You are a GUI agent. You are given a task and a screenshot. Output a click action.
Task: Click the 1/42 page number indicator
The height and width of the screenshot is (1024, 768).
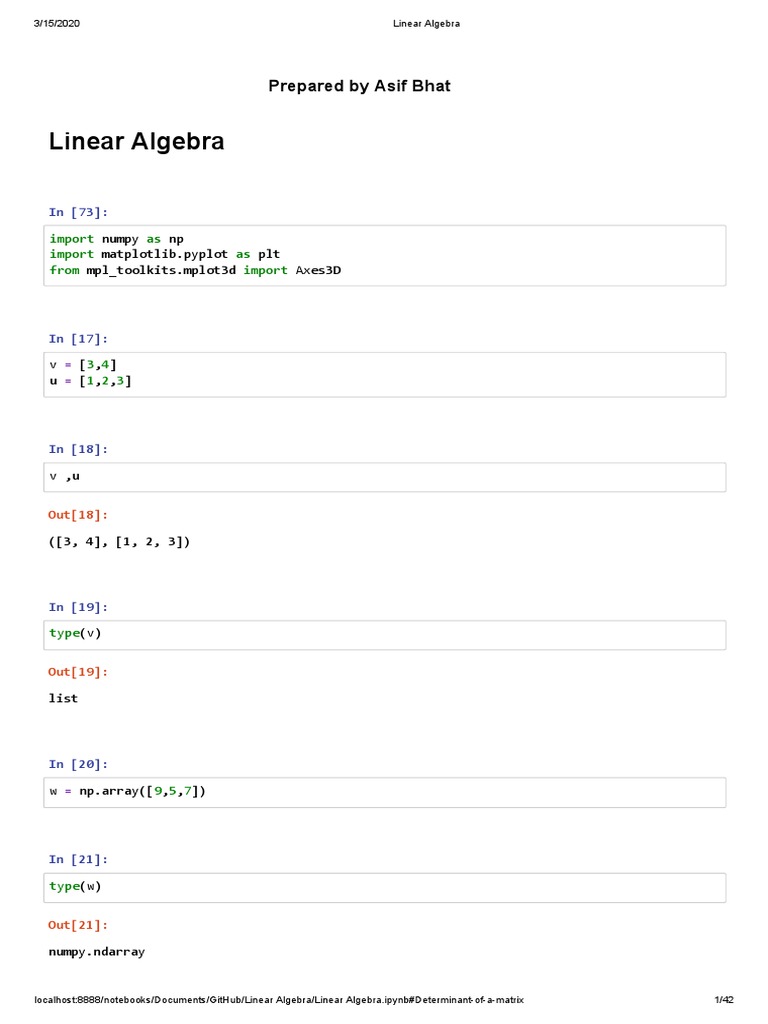723,1000
